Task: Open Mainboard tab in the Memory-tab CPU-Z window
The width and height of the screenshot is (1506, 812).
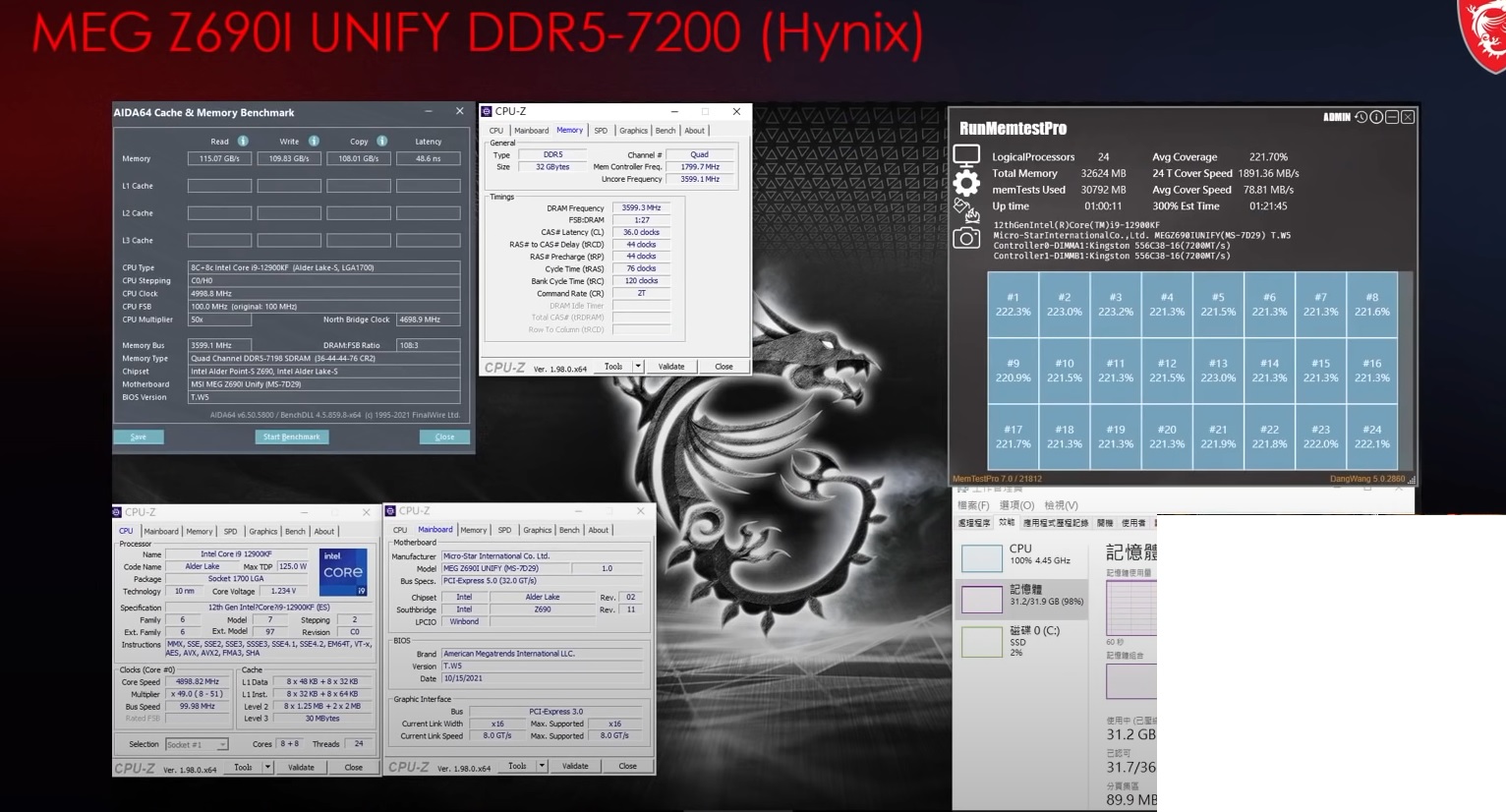Action: click(x=531, y=131)
